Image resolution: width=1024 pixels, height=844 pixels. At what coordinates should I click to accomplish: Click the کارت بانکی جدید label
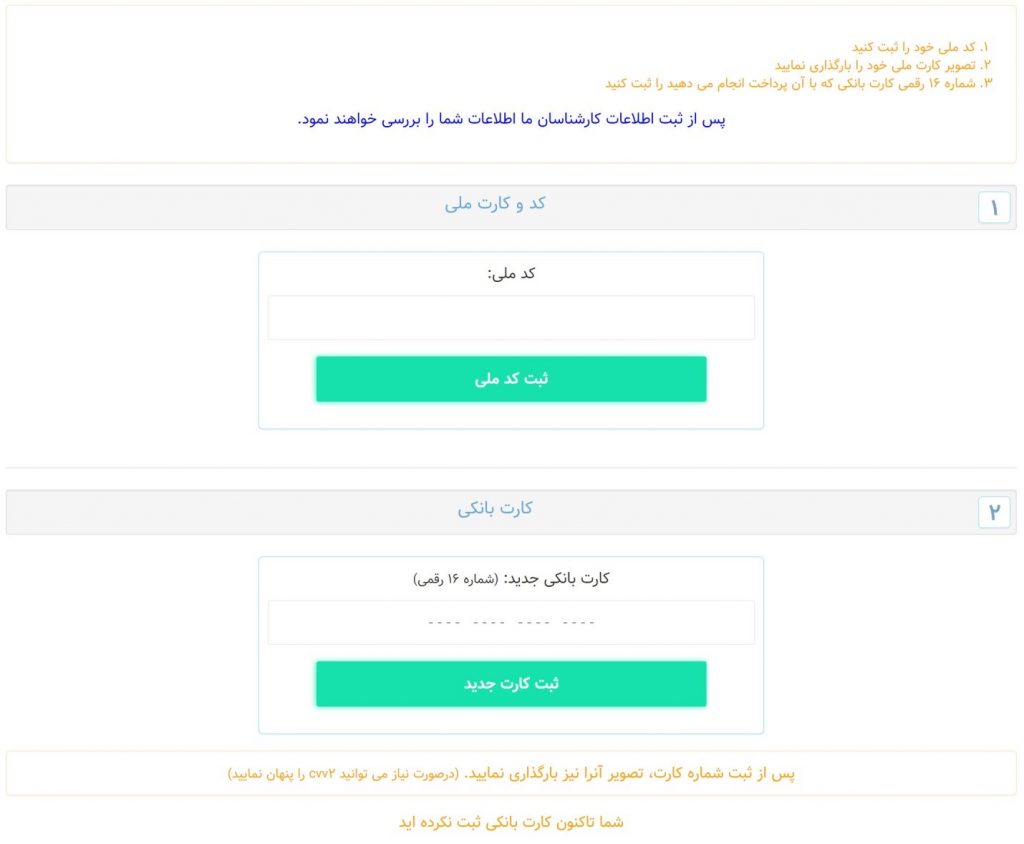tap(556, 579)
